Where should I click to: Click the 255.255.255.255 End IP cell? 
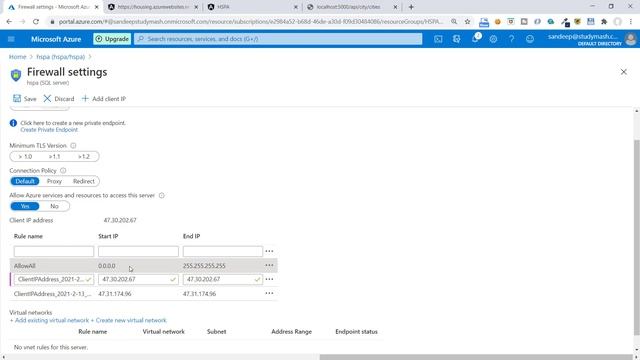tap(204, 266)
